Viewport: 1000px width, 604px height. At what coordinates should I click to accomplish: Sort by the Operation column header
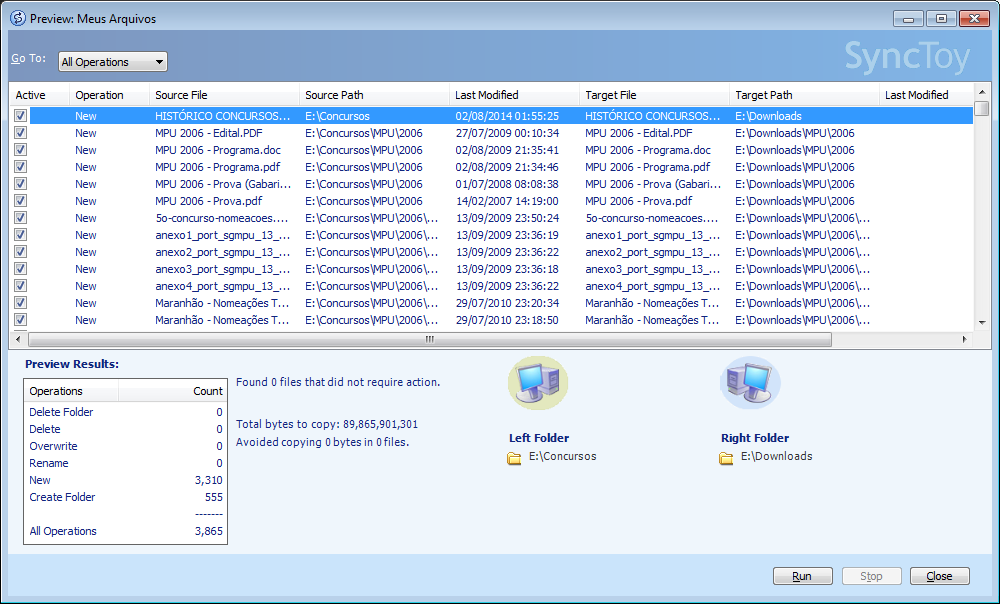tap(109, 95)
